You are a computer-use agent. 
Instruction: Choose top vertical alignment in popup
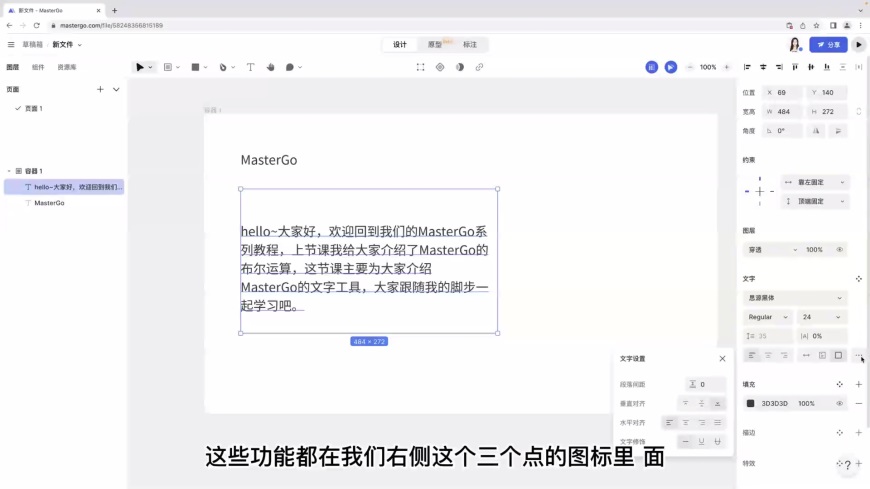[x=685, y=404]
